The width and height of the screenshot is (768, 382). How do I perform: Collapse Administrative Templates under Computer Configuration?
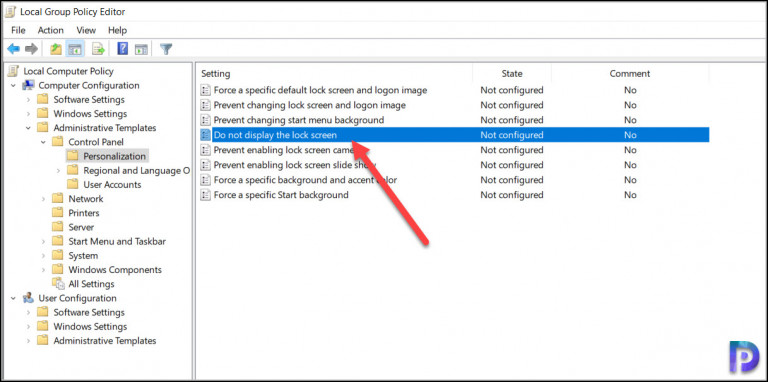[28, 128]
